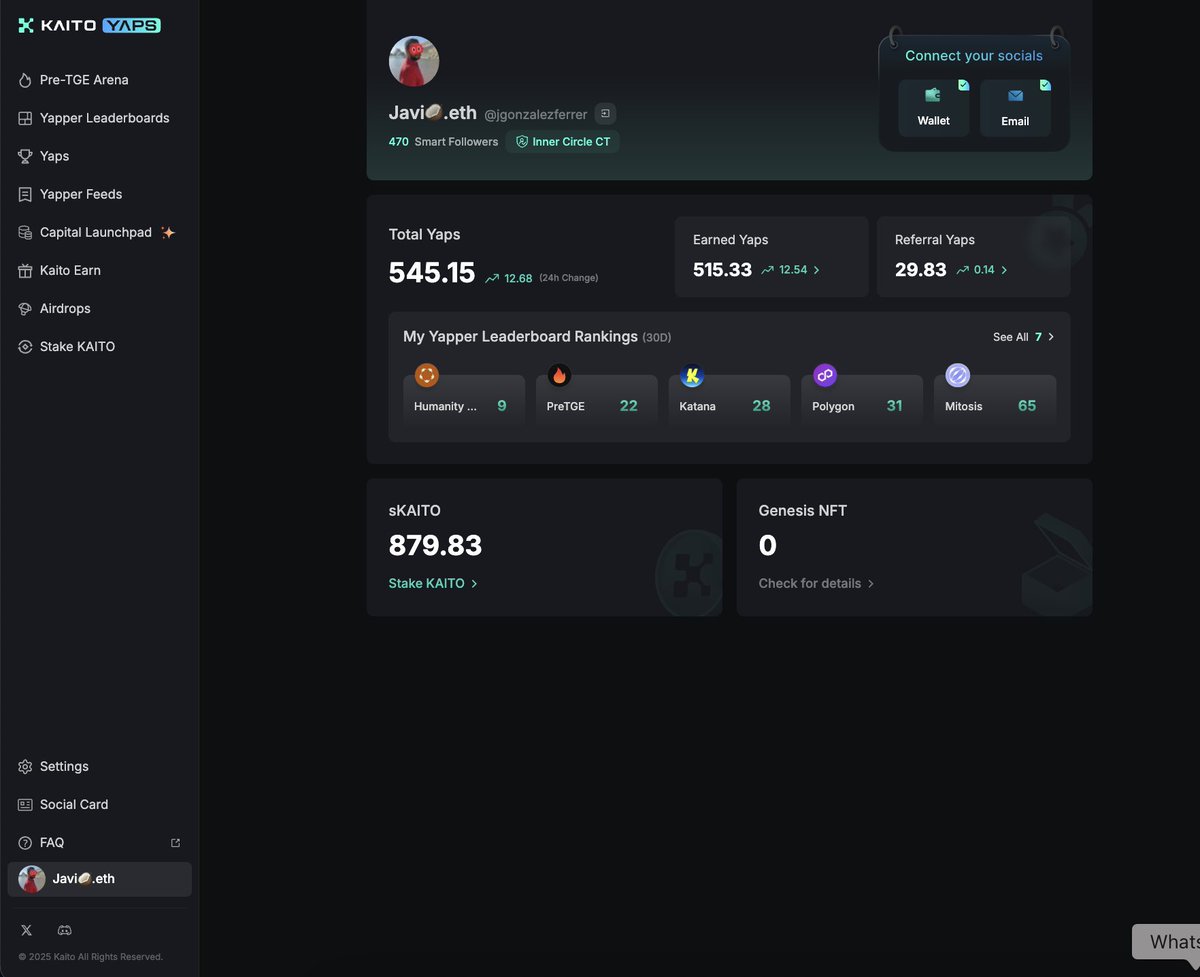Click the Check for details chevron
Image resolution: width=1200 pixels, height=977 pixels.
pos(871,584)
